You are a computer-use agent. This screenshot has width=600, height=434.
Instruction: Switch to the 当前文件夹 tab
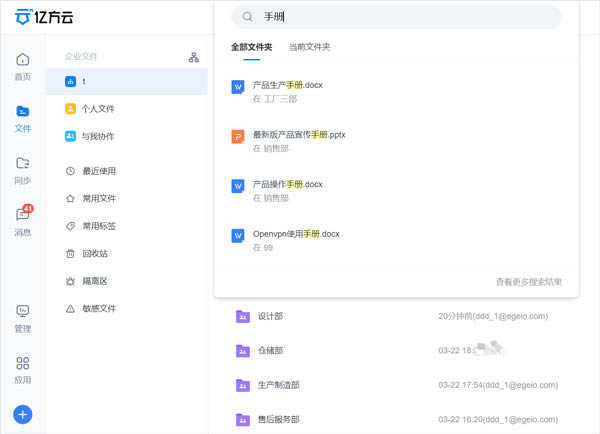(309, 47)
